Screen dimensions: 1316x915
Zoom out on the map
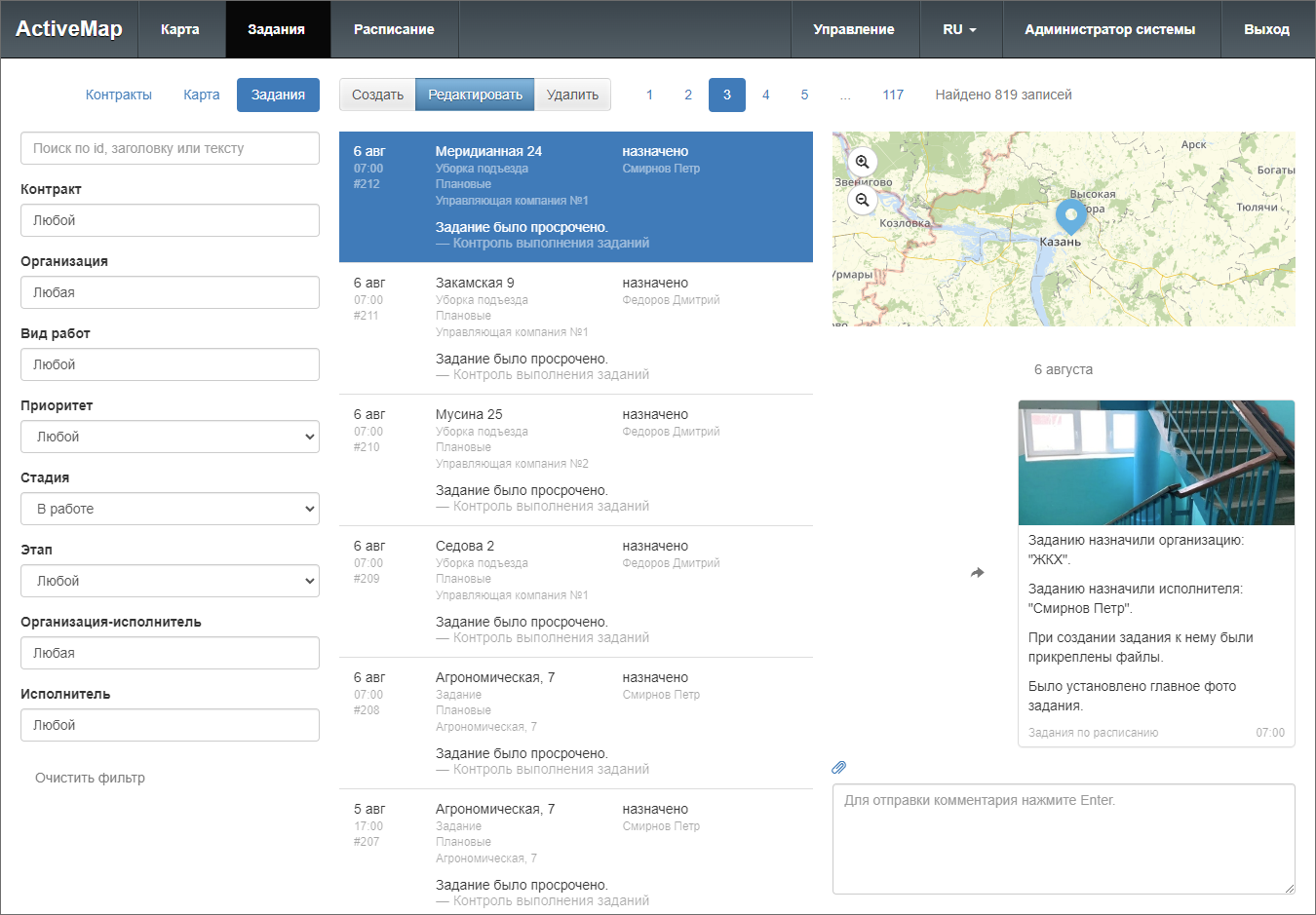pos(862,200)
